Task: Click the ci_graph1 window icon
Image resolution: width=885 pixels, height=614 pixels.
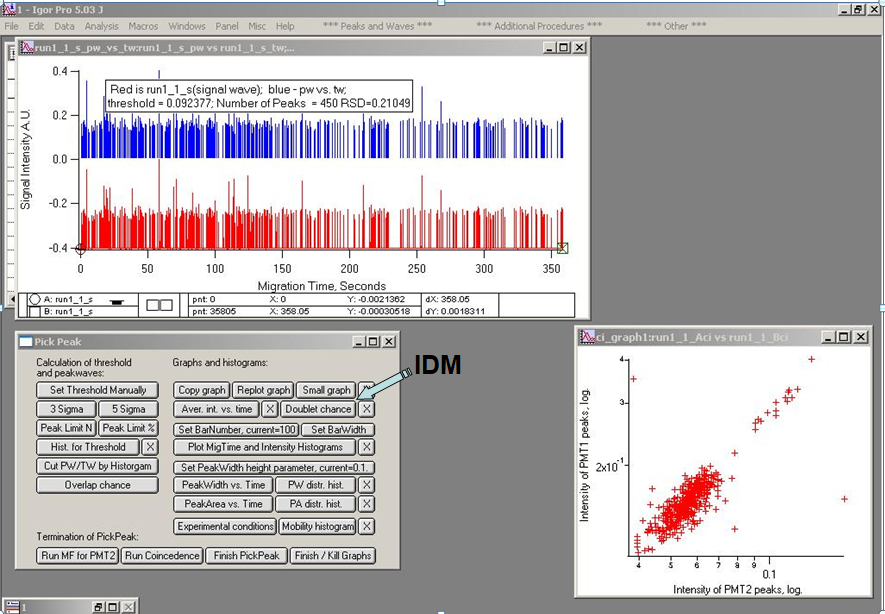Action: click(588, 337)
